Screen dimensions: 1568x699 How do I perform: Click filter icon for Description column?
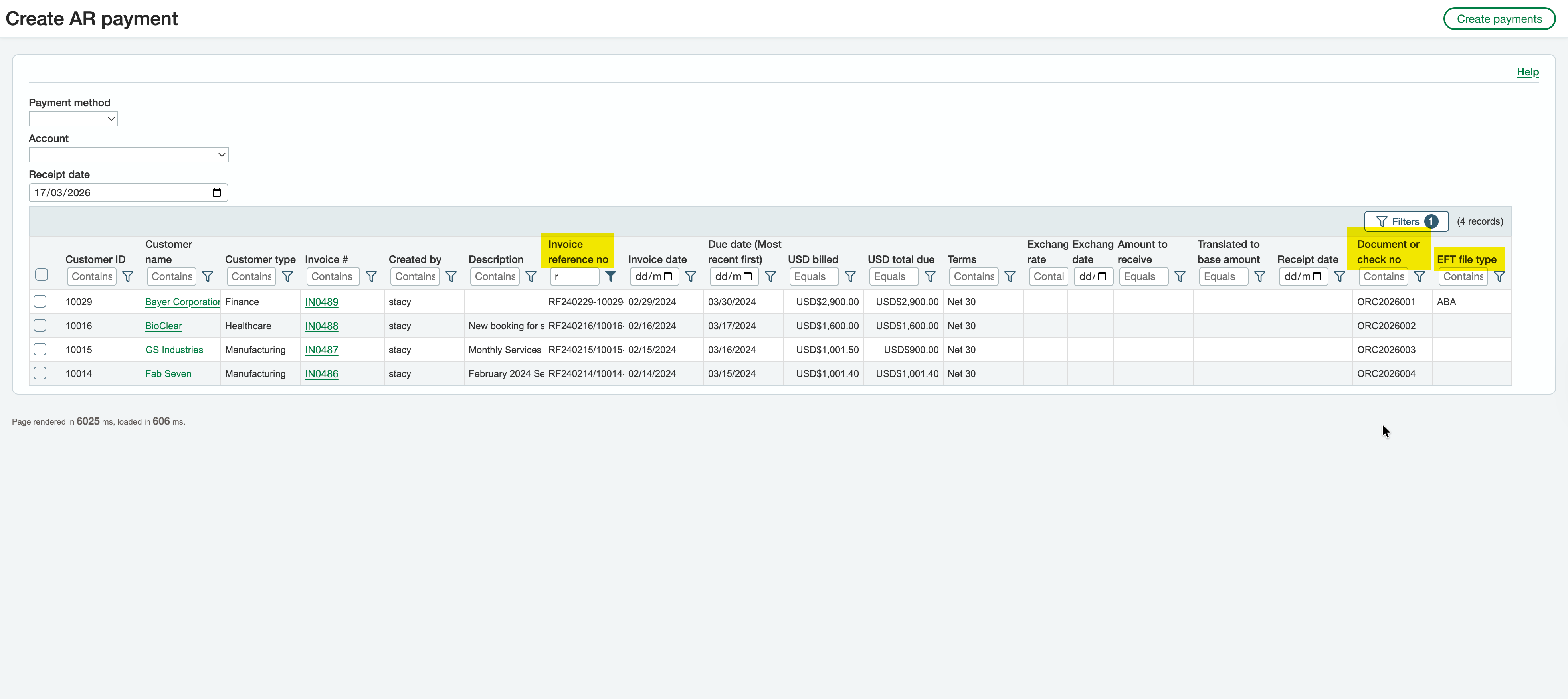click(531, 277)
